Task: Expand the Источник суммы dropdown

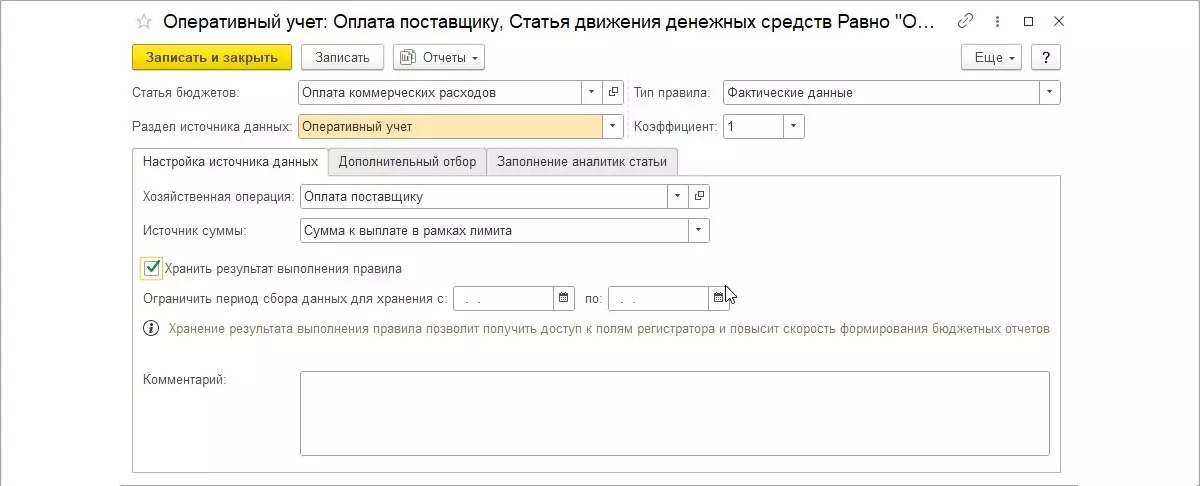Action: tap(698, 231)
